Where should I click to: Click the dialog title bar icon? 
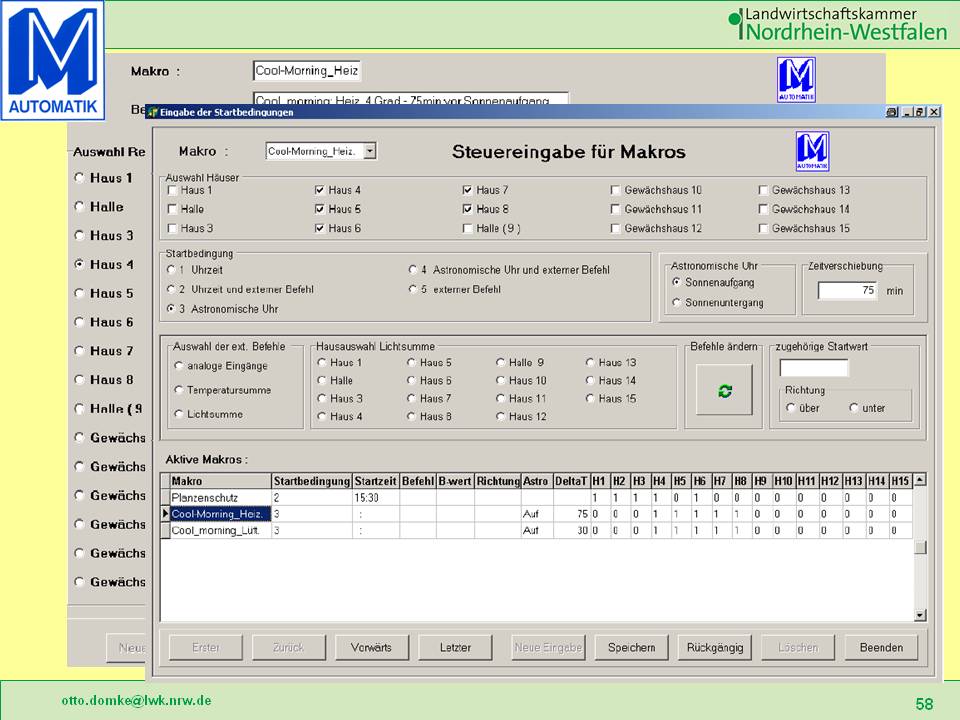[153, 112]
